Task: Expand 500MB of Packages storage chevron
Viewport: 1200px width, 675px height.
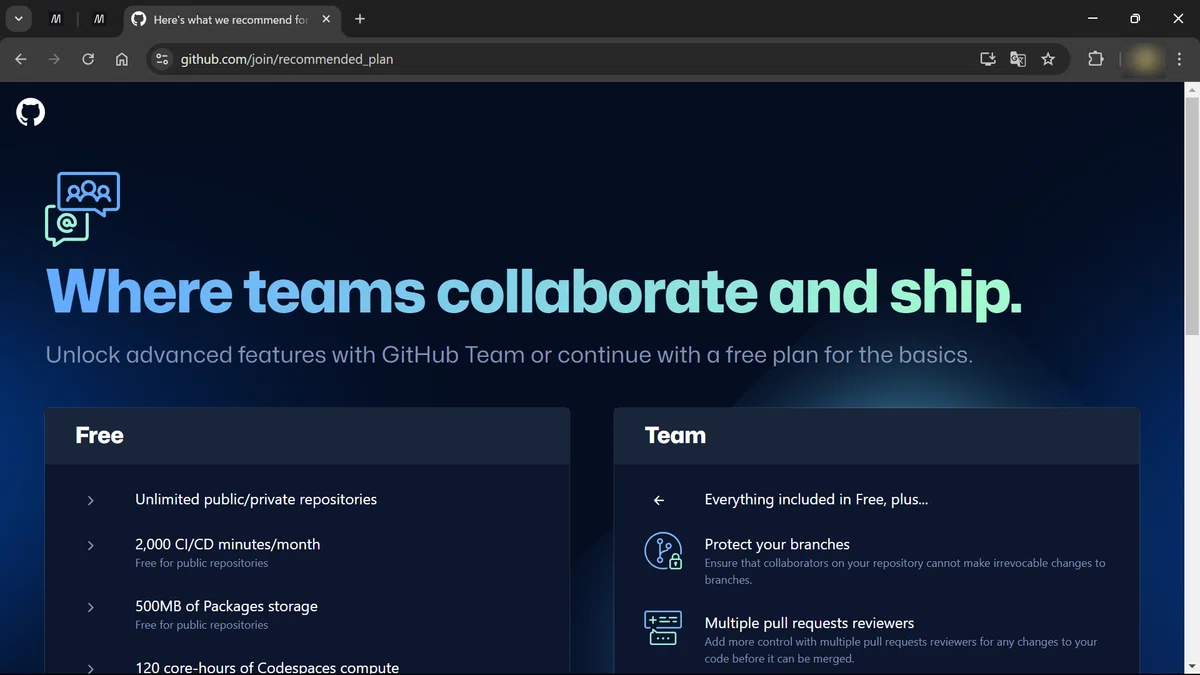Action: click(90, 607)
